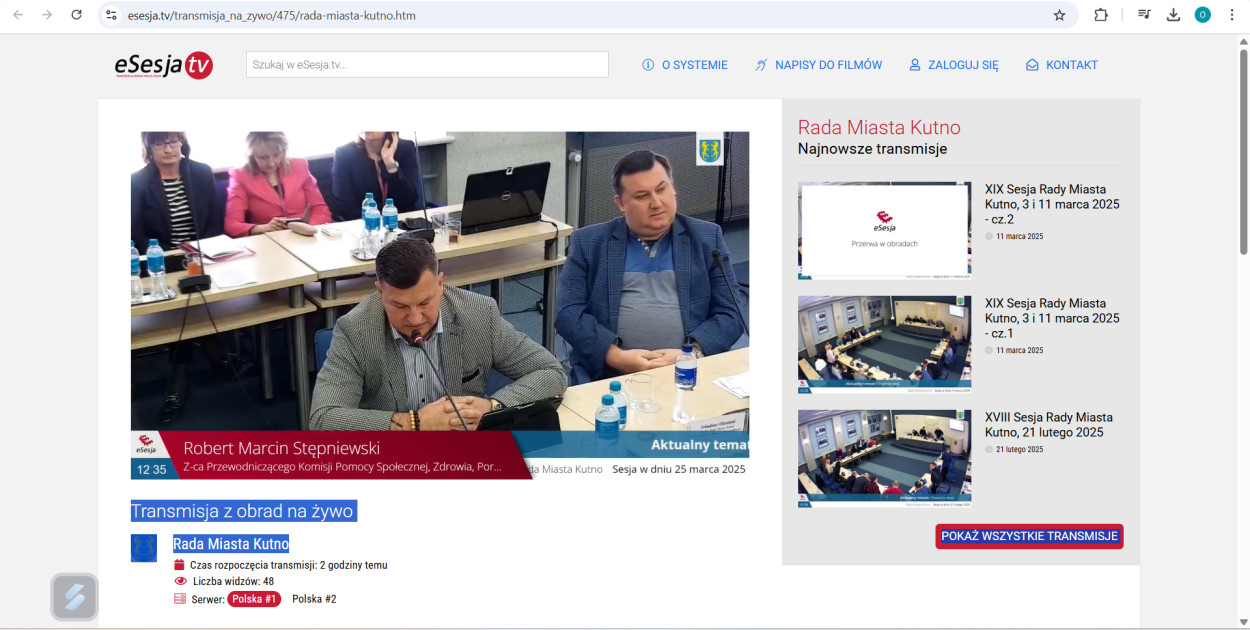Click ZALOGUJ SIĘ to log in
1250x630 pixels.
point(953,65)
